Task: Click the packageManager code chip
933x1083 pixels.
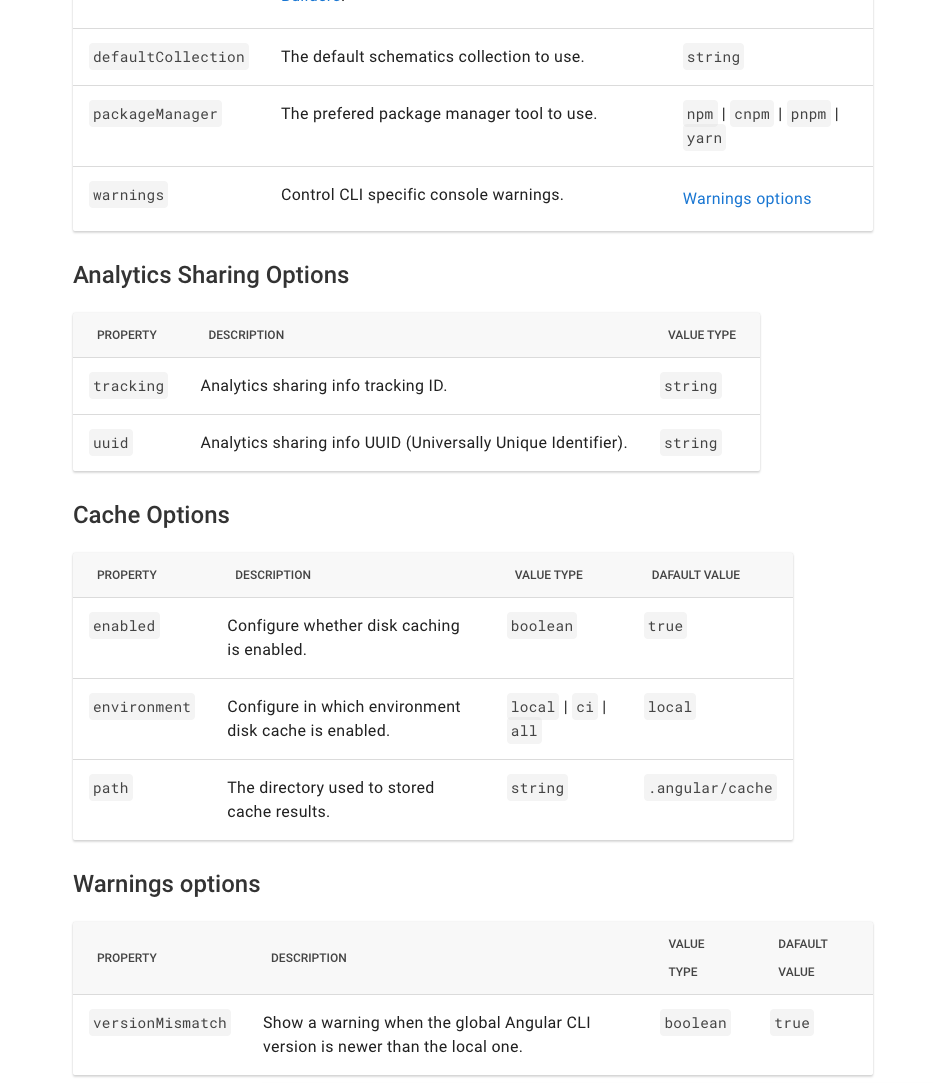Action: click(x=155, y=113)
